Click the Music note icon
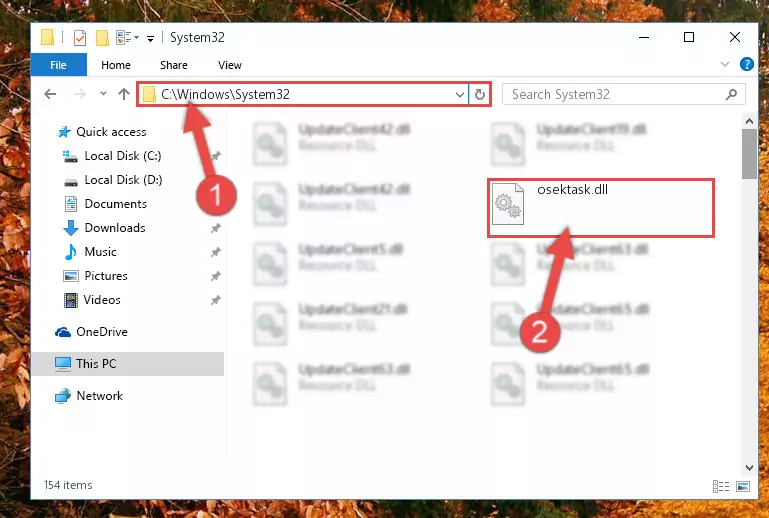 tap(71, 252)
